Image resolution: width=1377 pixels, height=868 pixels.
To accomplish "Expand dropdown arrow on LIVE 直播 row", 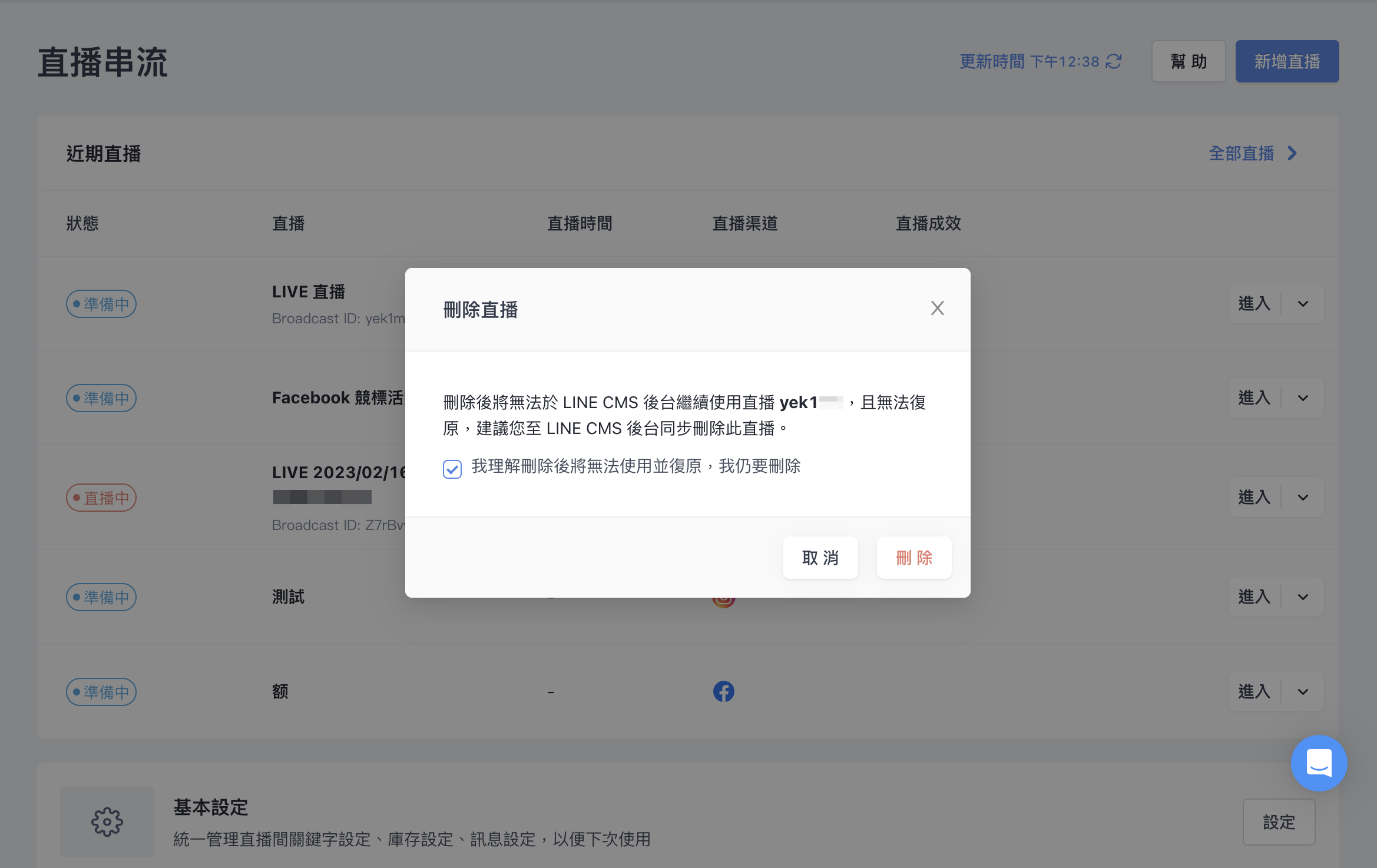I will [x=1303, y=304].
